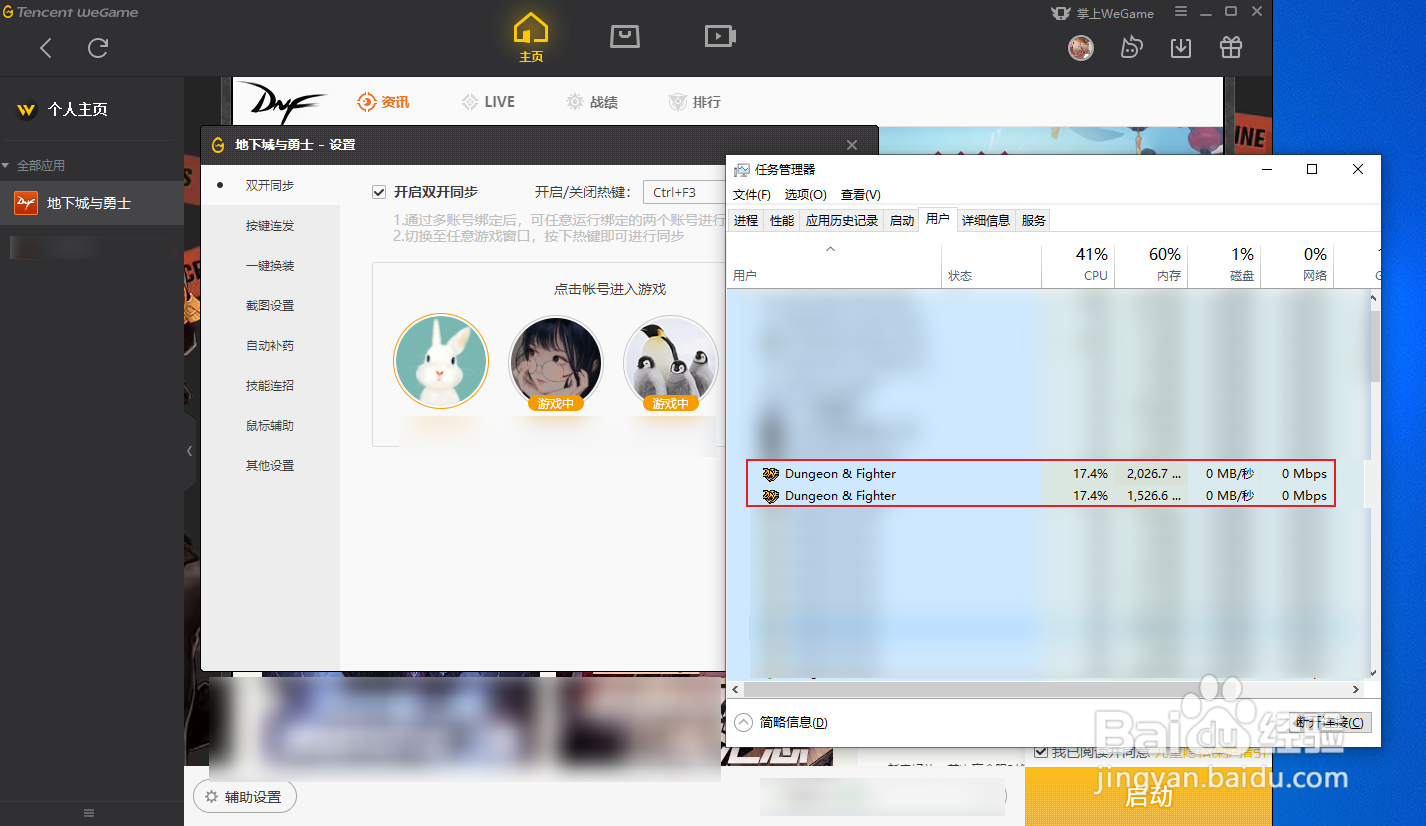Open the 资讯 tab on game page

[383, 102]
